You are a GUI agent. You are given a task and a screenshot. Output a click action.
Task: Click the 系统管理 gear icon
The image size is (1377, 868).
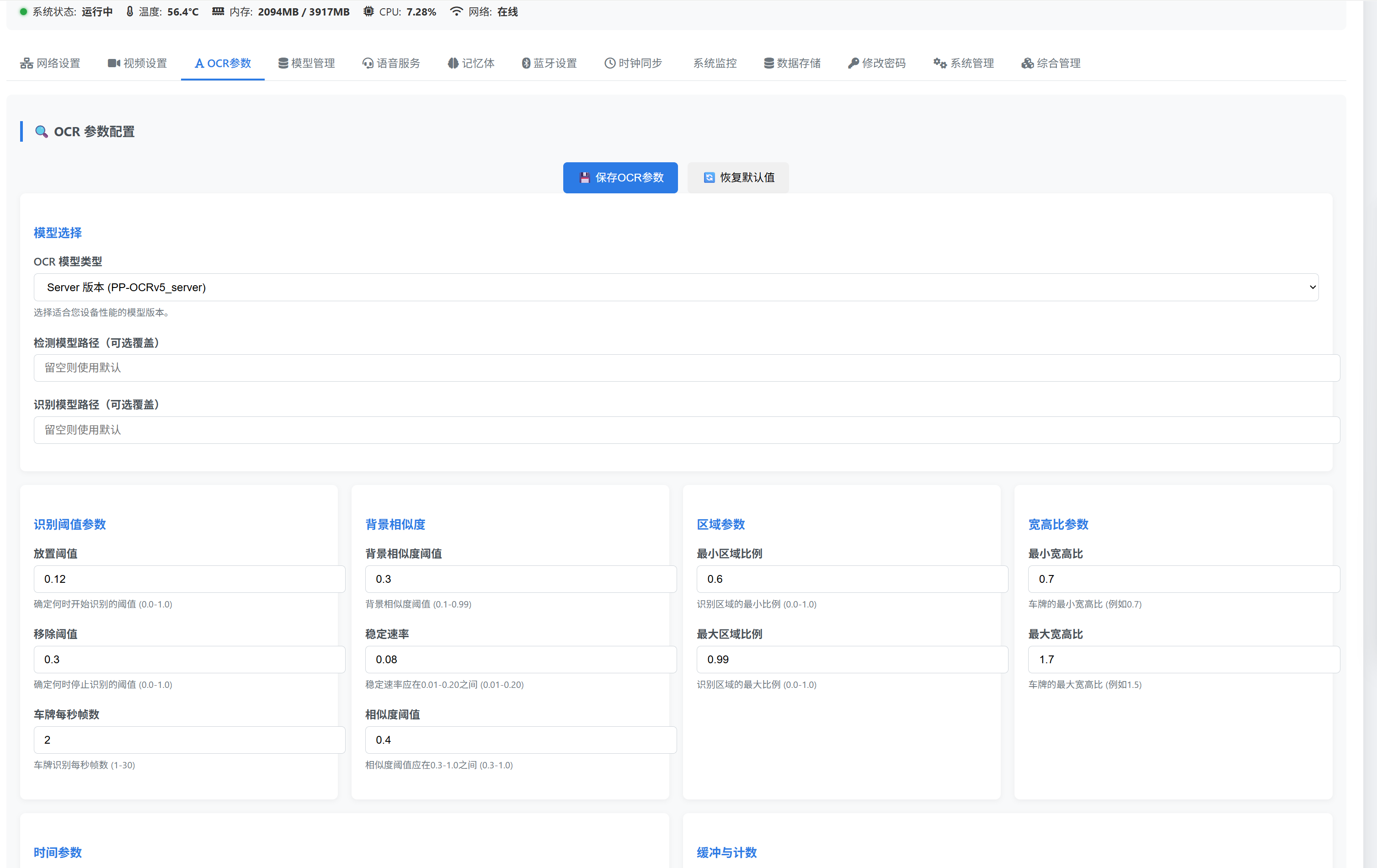pyautogui.click(x=939, y=63)
